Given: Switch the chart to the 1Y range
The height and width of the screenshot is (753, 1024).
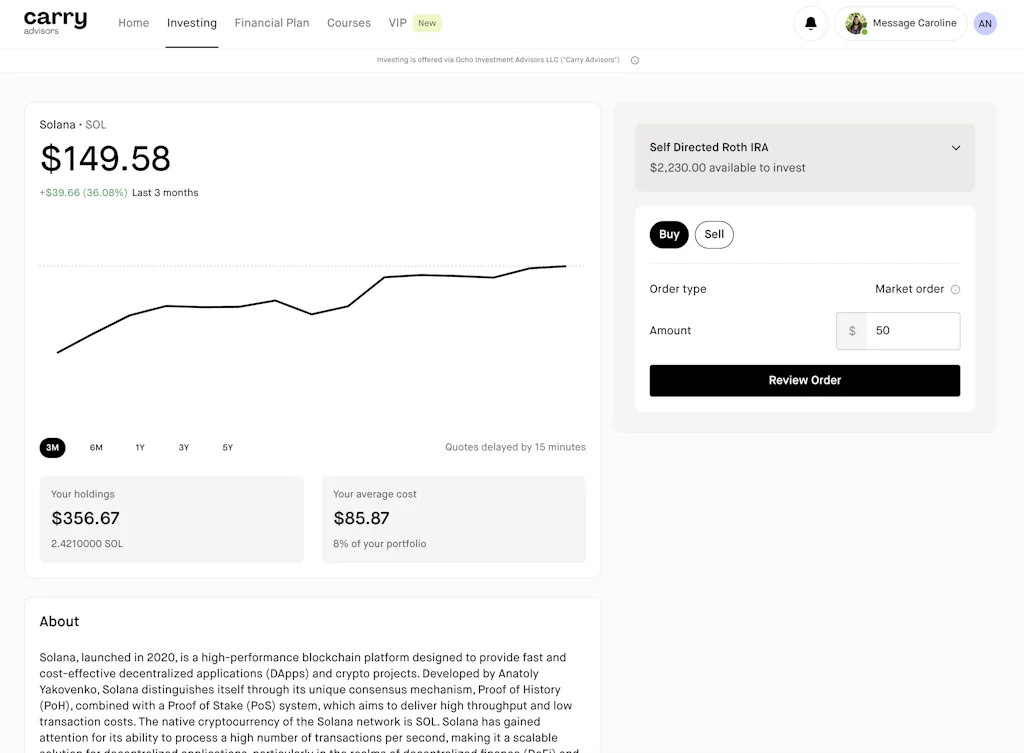Looking at the screenshot, I should click(x=140, y=448).
